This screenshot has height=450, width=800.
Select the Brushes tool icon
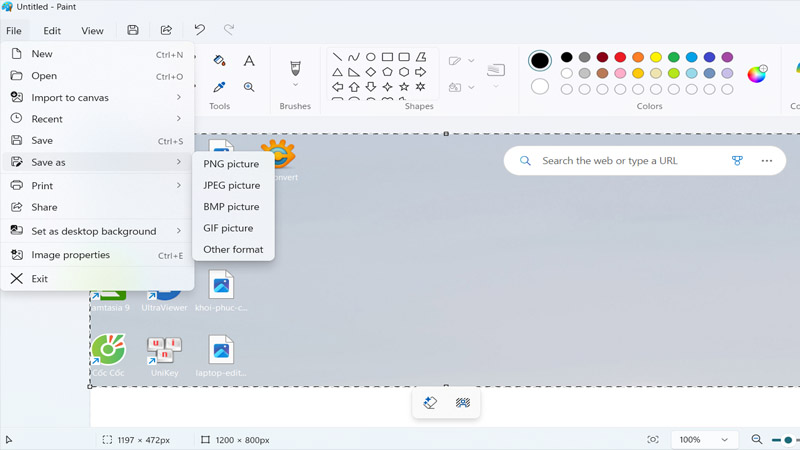point(295,68)
